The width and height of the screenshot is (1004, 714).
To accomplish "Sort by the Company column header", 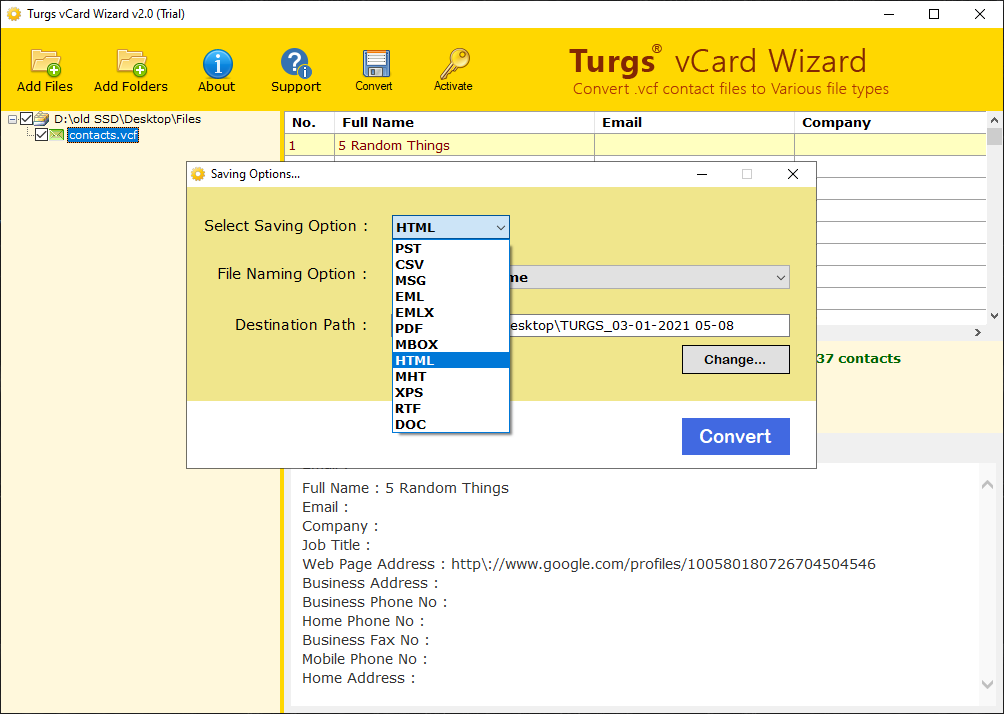I will (x=890, y=122).
